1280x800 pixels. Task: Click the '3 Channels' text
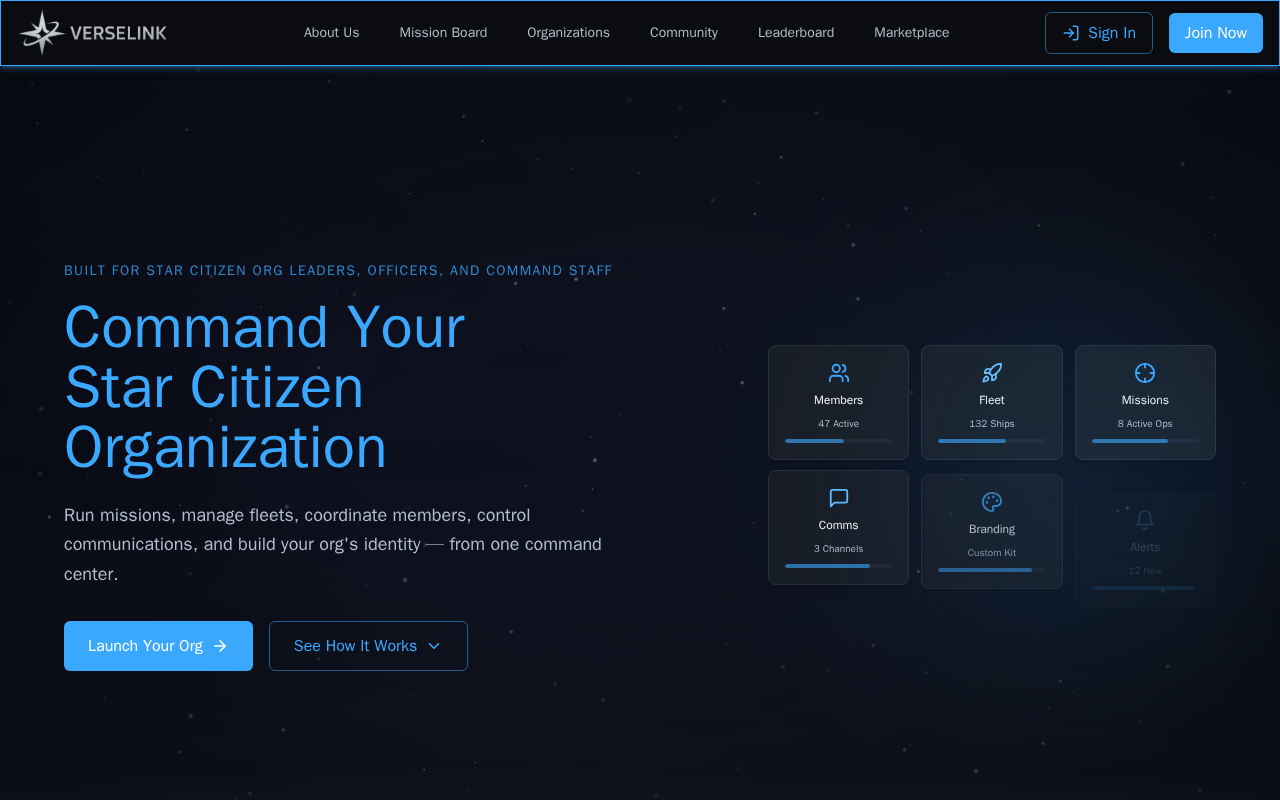pyautogui.click(x=839, y=549)
